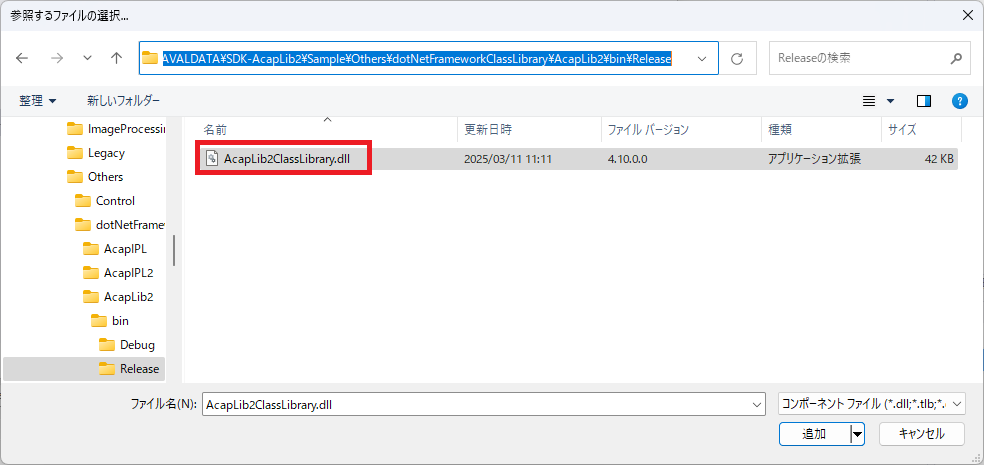Click the date 2025/03/11 11:11
The height and width of the screenshot is (465, 984).
tap(508, 159)
